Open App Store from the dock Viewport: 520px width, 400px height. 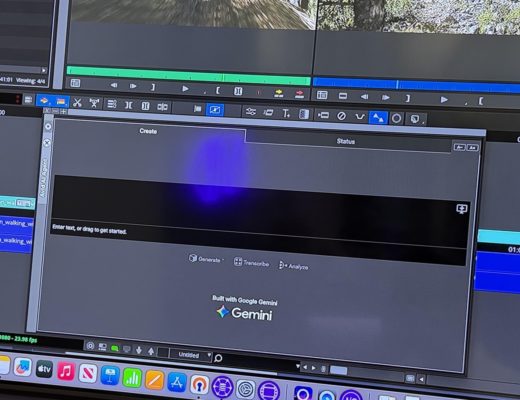(176, 383)
